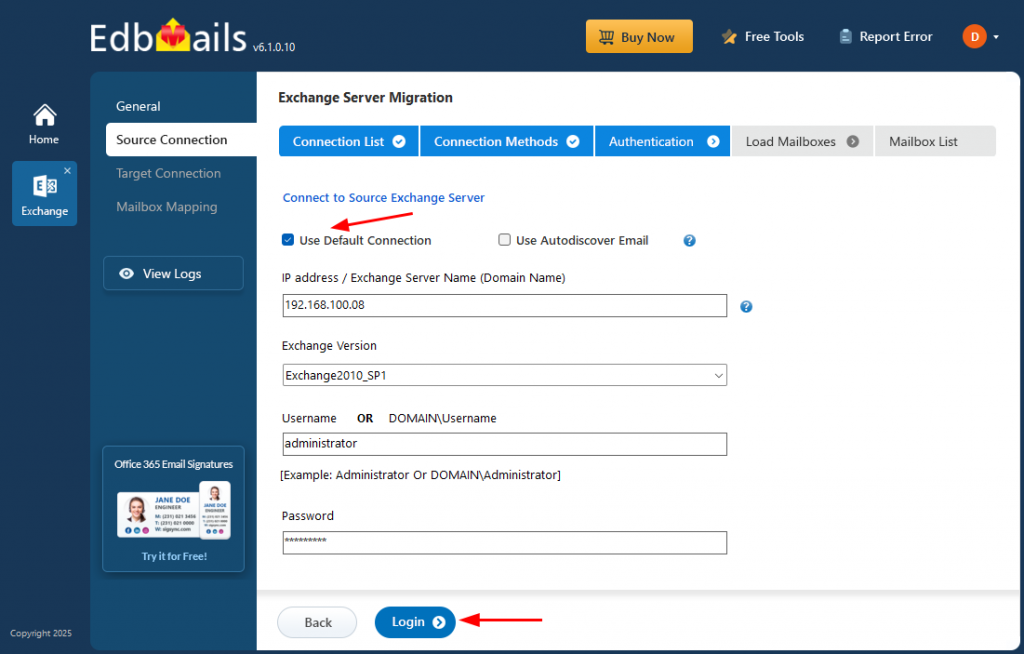Click the orange D user avatar
The height and width of the screenshot is (654, 1024).
coord(974,37)
